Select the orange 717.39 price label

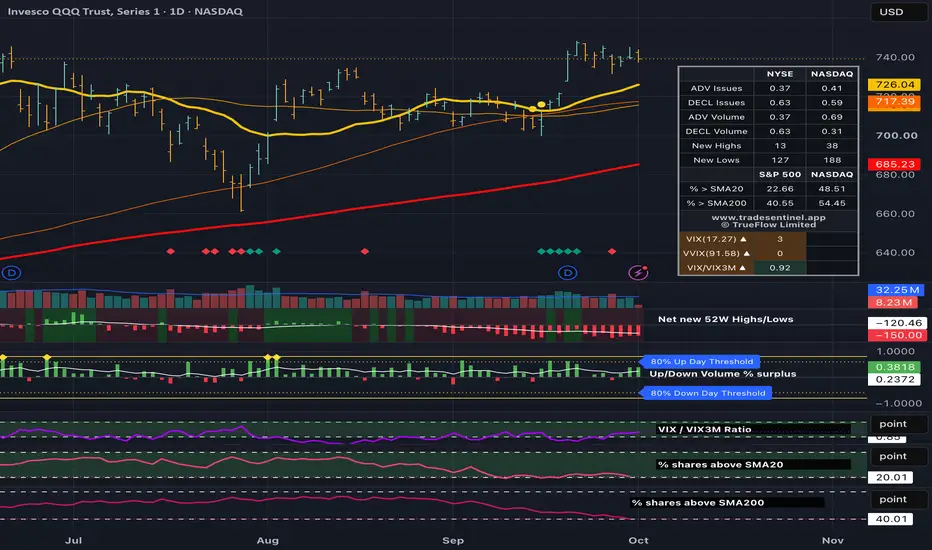(x=895, y=102)
